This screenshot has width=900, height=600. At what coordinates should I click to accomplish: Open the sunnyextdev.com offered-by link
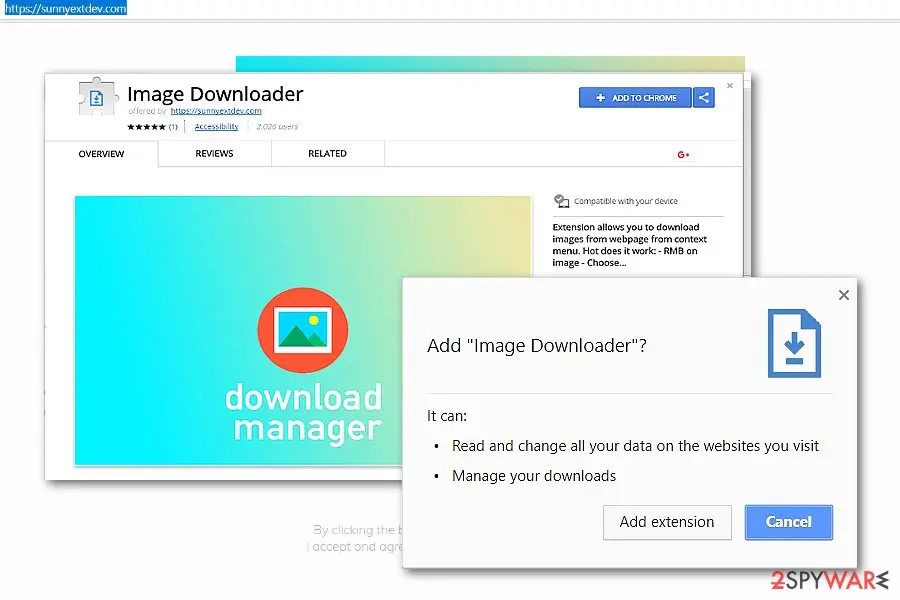click(x=216, y=111)
